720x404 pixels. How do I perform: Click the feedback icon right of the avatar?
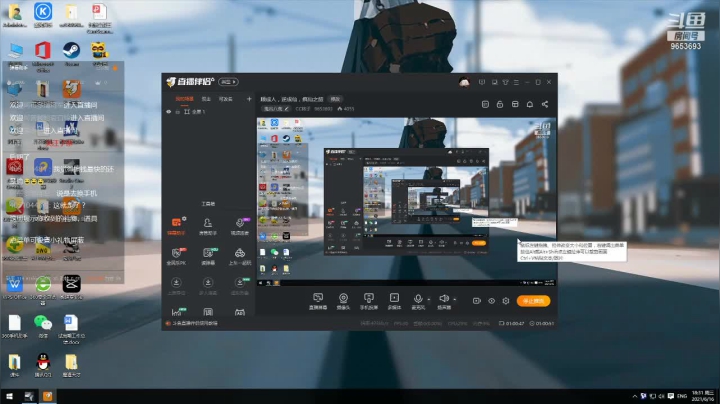click(x=482, y=82)
